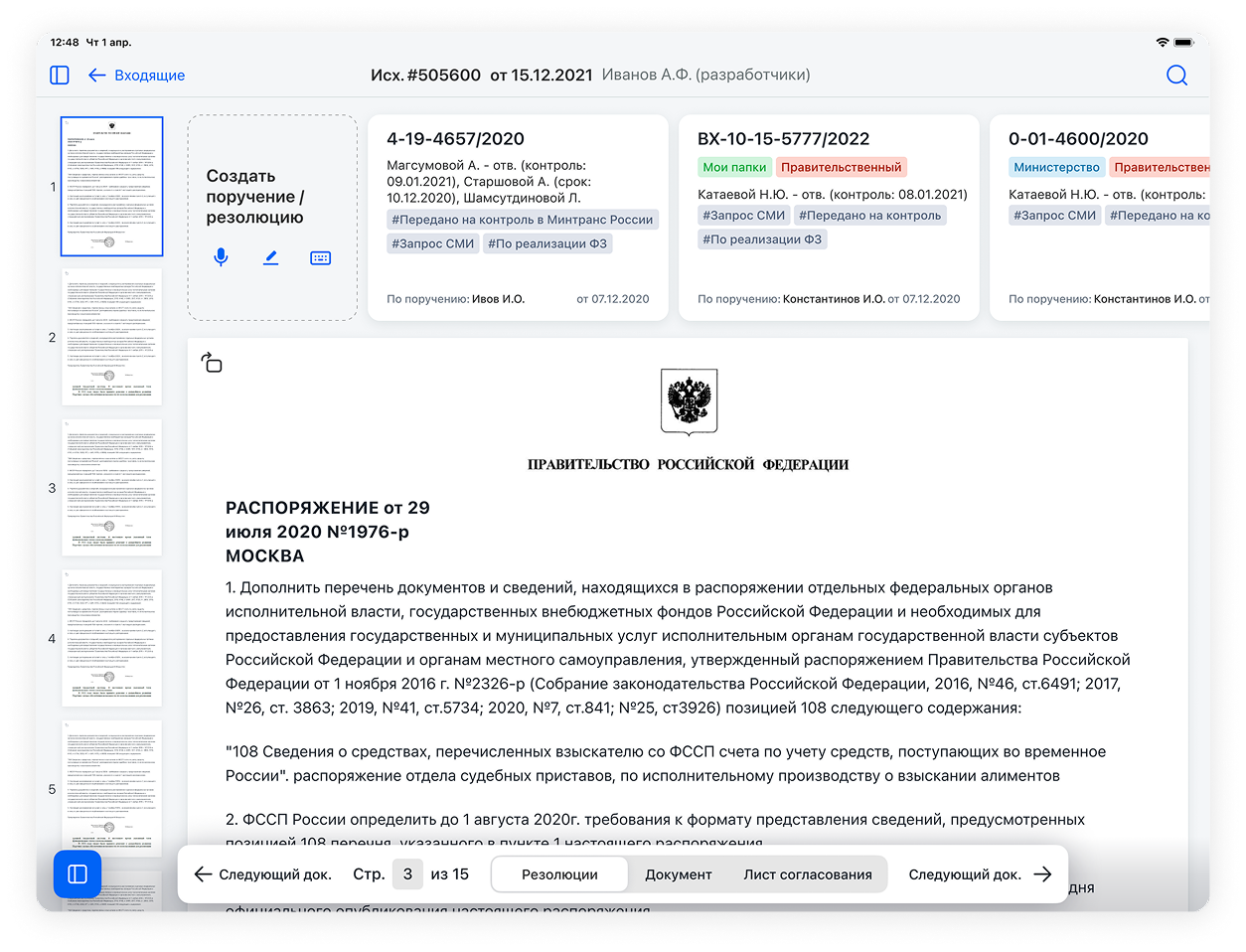Select page 2 thumbnail
1246x952 pixels.
(x=111, y=337)
